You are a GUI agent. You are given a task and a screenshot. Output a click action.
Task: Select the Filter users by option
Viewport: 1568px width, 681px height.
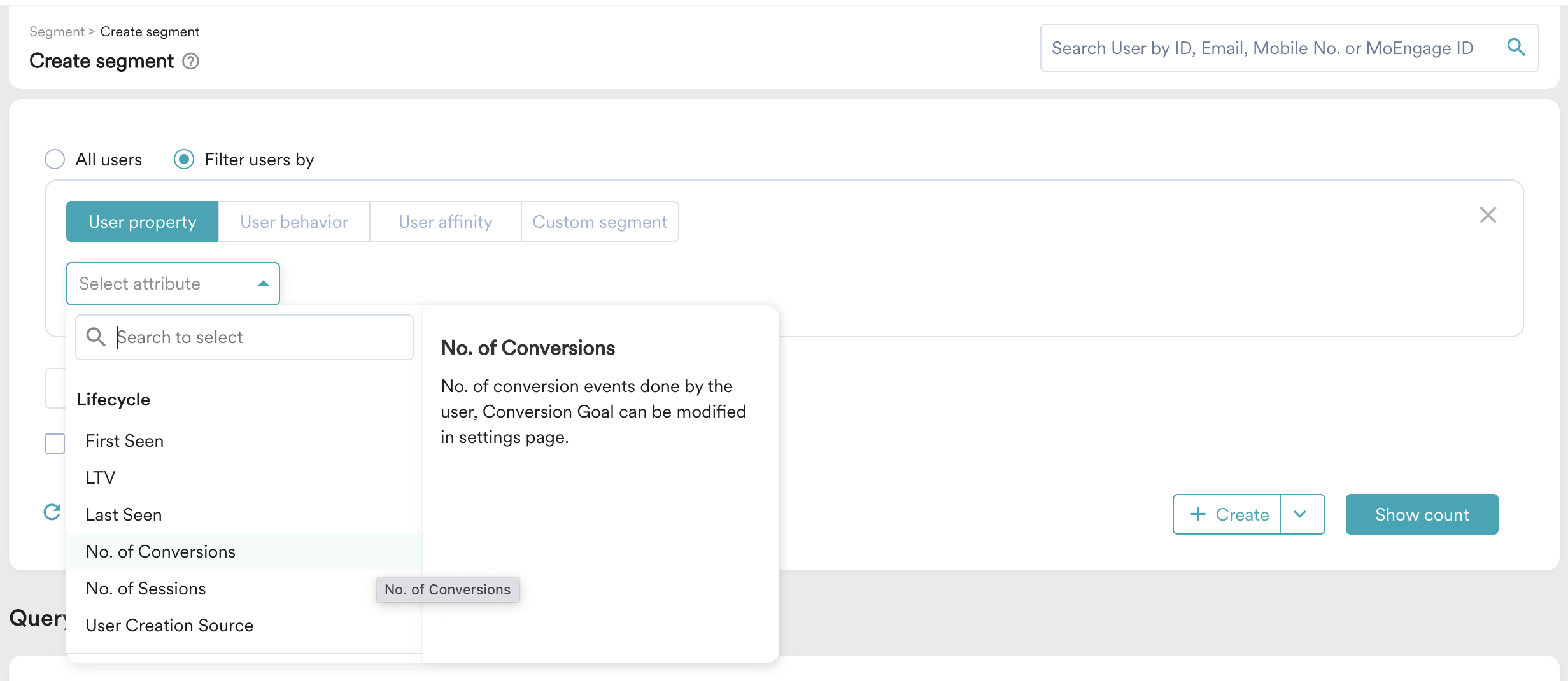click(x=184, y=159)
